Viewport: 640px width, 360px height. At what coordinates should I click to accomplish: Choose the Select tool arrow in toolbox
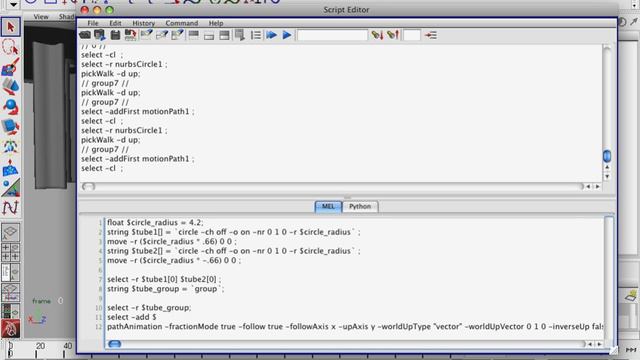click(x=11, y=27)
